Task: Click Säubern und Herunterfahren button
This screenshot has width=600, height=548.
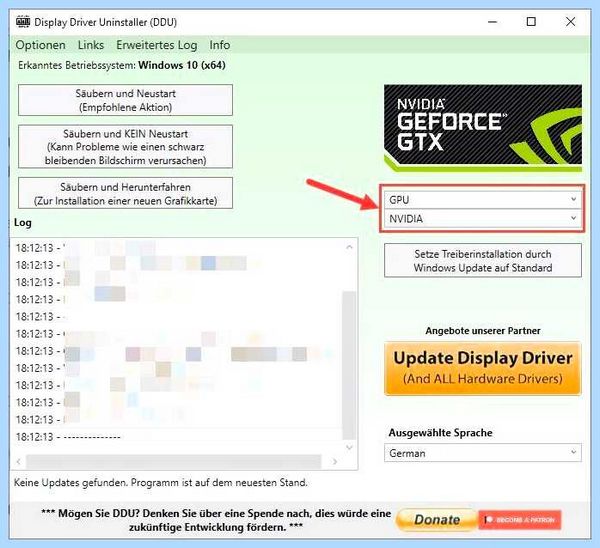Action: (x=125, y=194)
